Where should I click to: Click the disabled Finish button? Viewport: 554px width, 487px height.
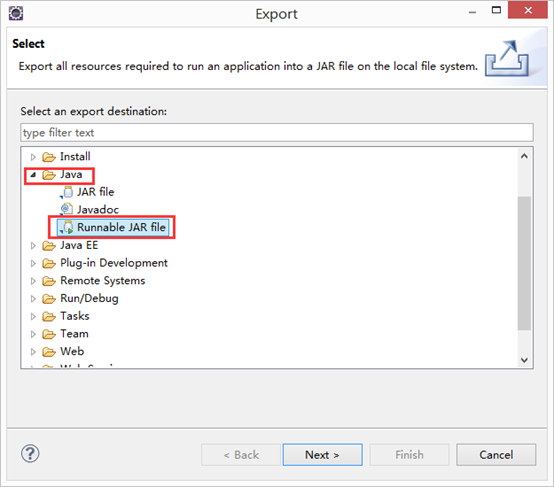[x=409, y=455]
